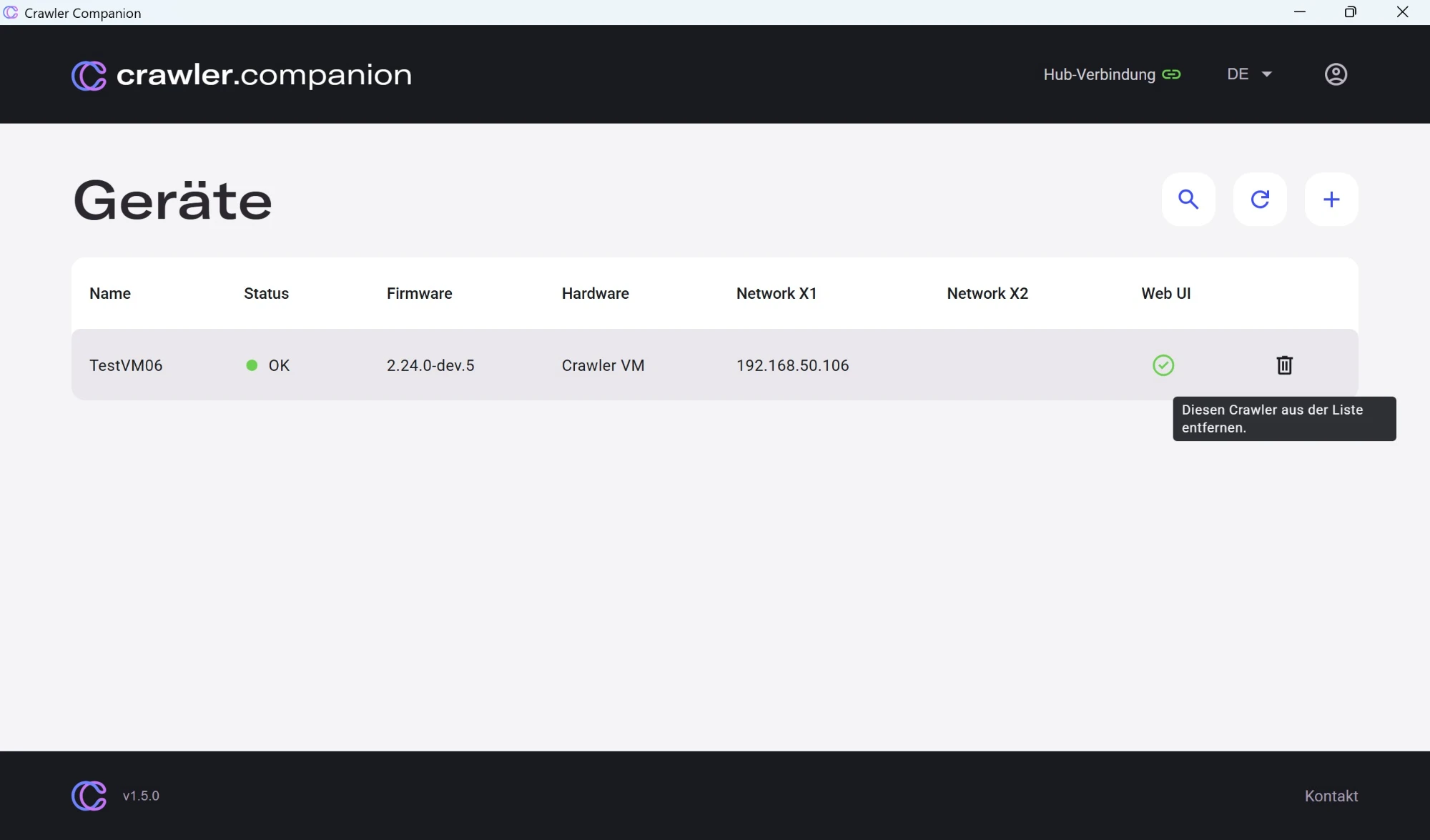Viewport: 1430px width, 840px height.
Task: Click the Network X2 column header
Action: tap(987, 293)
